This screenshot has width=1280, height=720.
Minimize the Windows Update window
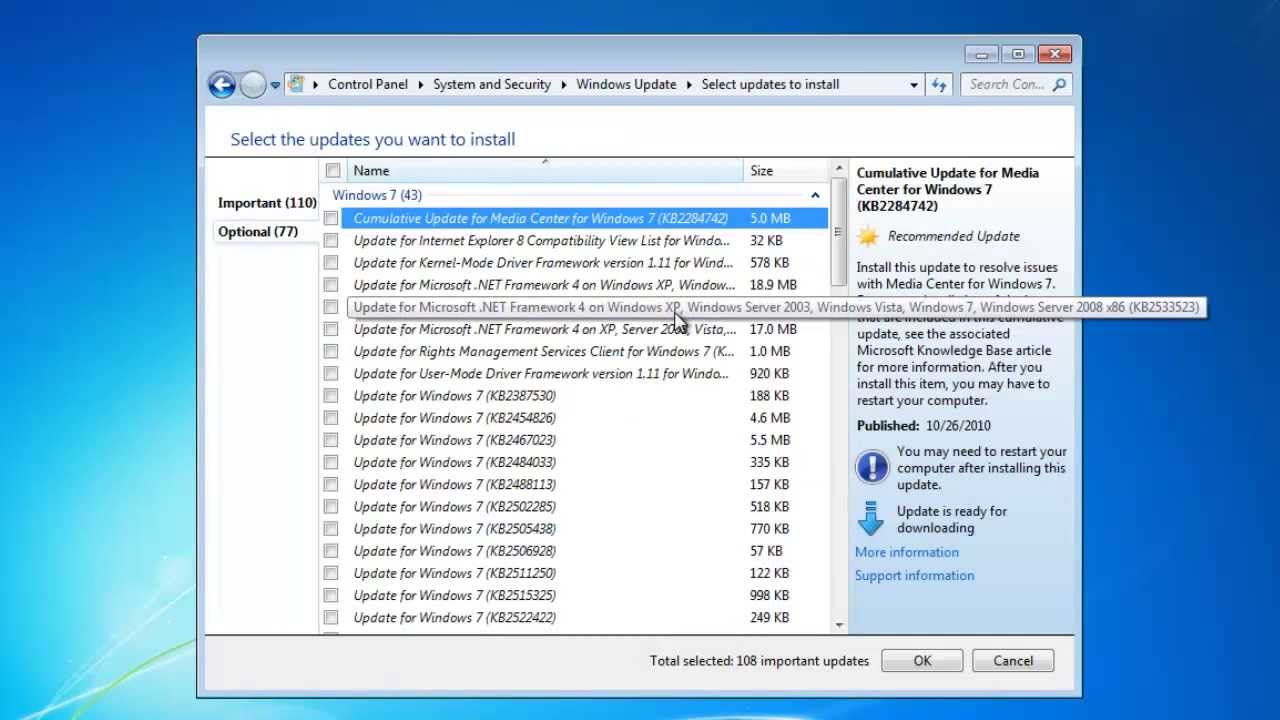[981, 54]
